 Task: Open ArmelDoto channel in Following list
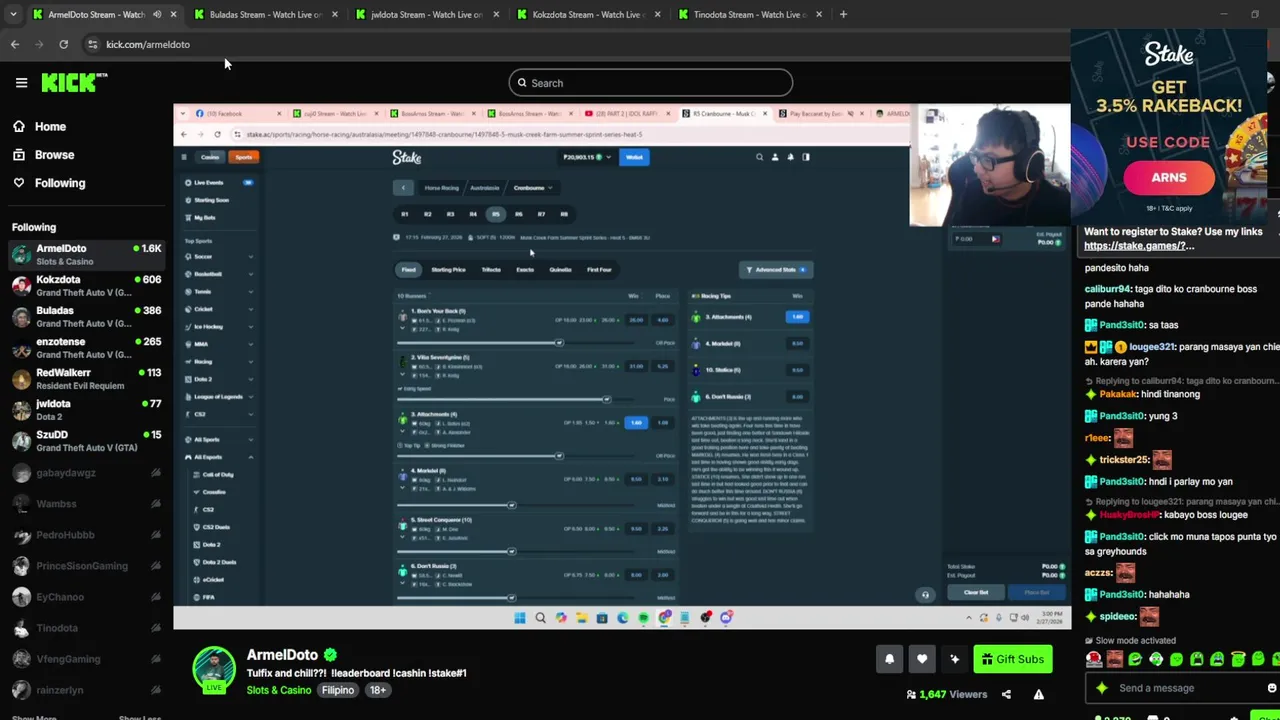(x=86, y=254)
